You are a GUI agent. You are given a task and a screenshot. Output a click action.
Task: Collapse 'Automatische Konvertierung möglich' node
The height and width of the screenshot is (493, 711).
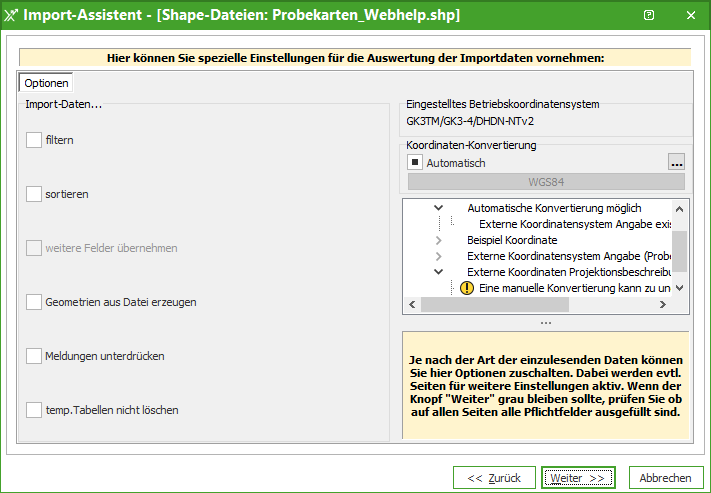[x=438, y=208]
